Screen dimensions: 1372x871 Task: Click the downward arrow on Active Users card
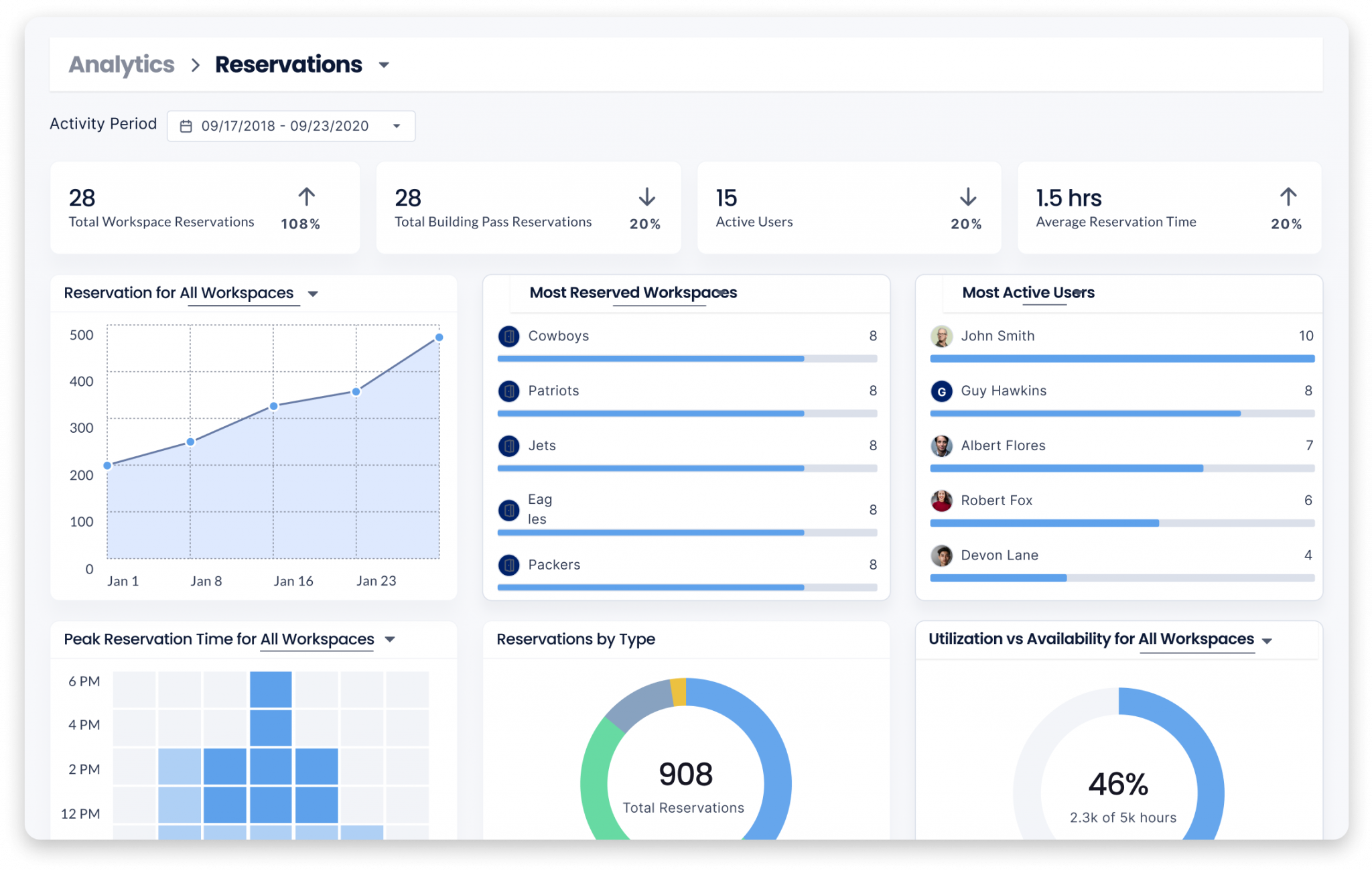tap(967, 197)
